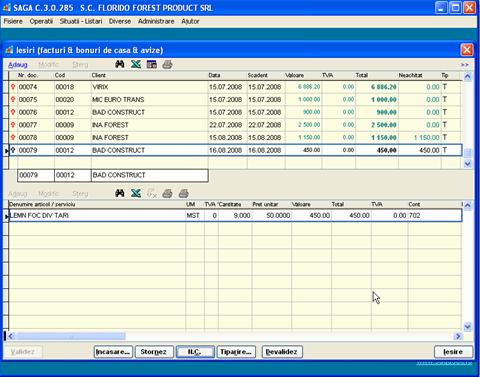The height and width of the screenshot is (377, 480).
Task: Click the N.C. button
Action: (195, 352)
